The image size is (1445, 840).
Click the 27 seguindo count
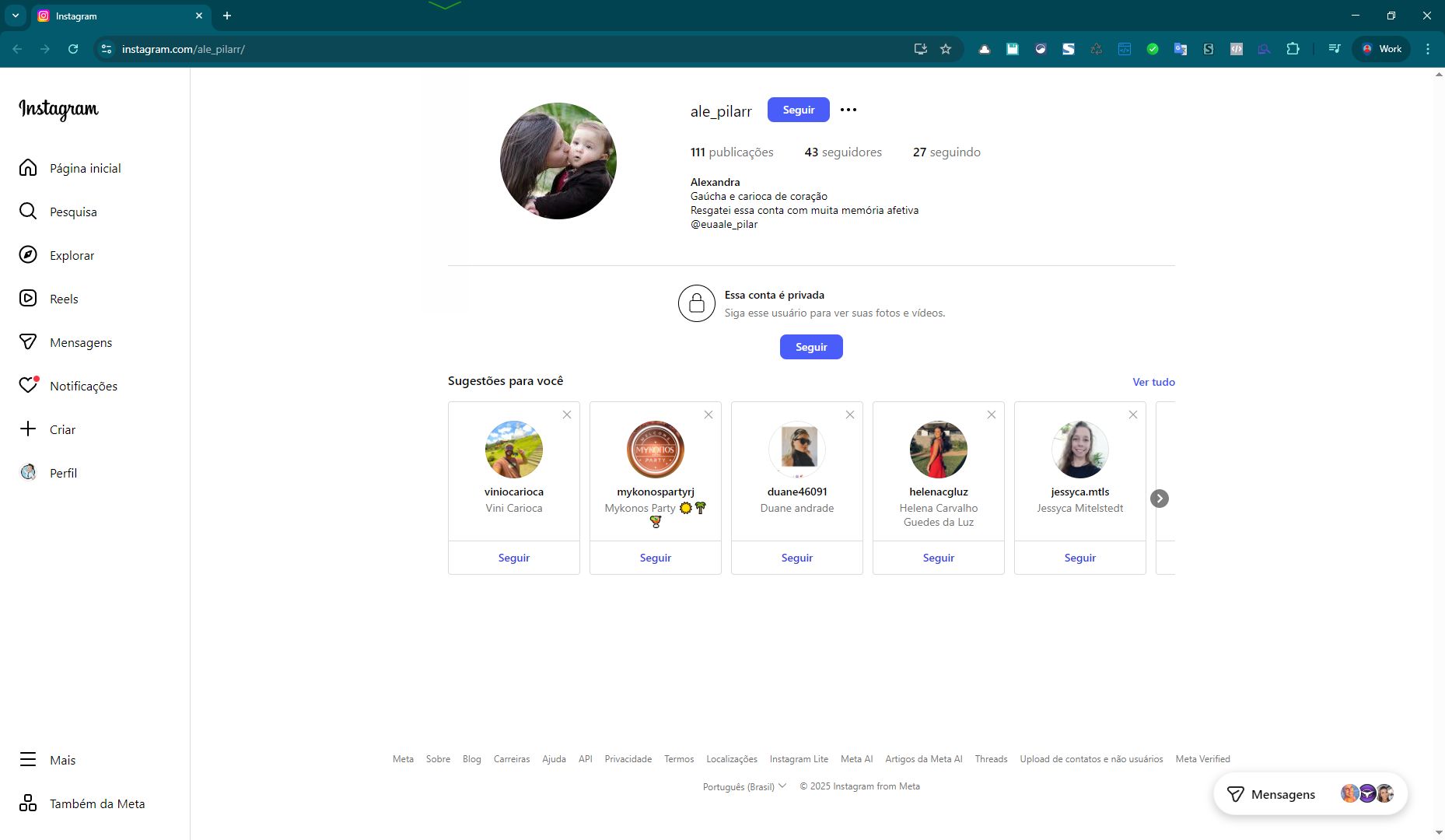(x=946, y=152)
